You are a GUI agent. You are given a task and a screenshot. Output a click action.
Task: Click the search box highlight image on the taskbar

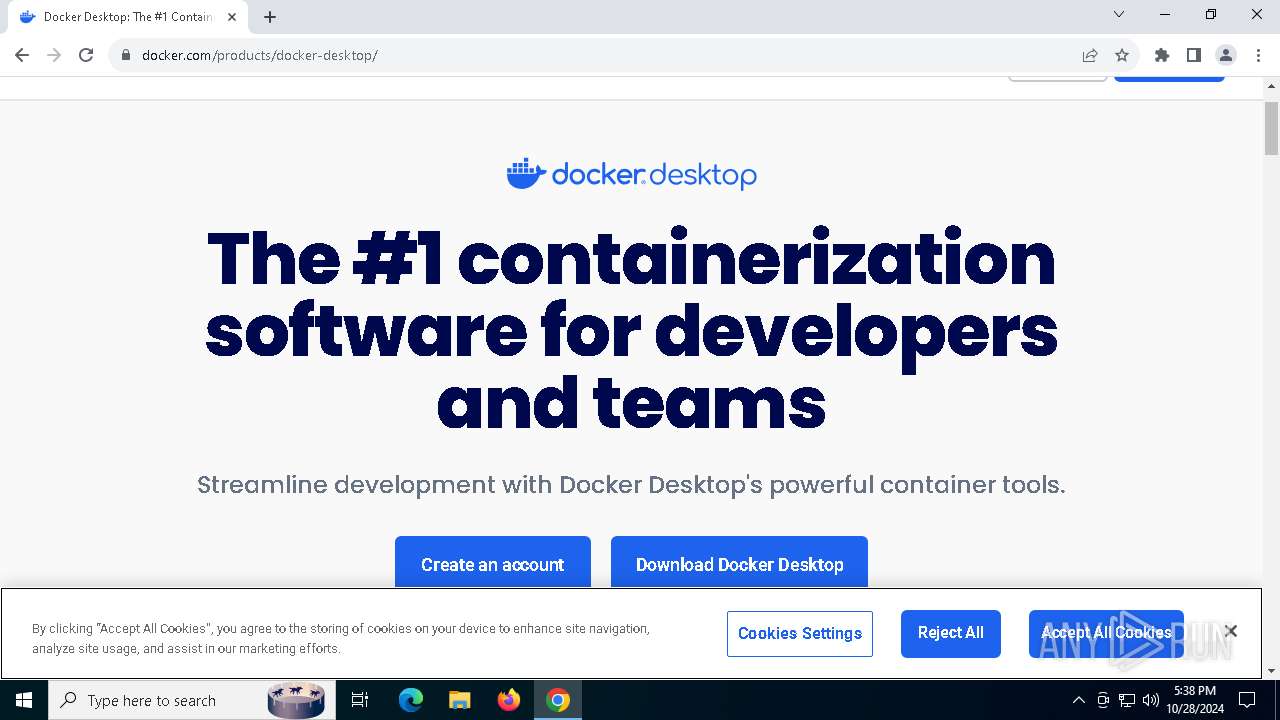click(296, 700)
